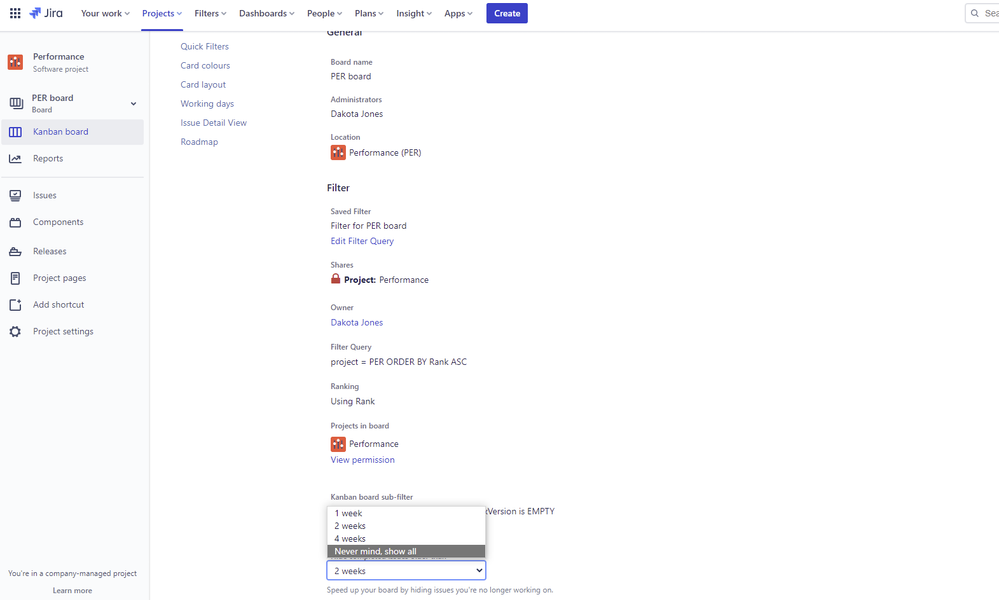Click the Performance icon under Projects in board

(x=338, y=443)
